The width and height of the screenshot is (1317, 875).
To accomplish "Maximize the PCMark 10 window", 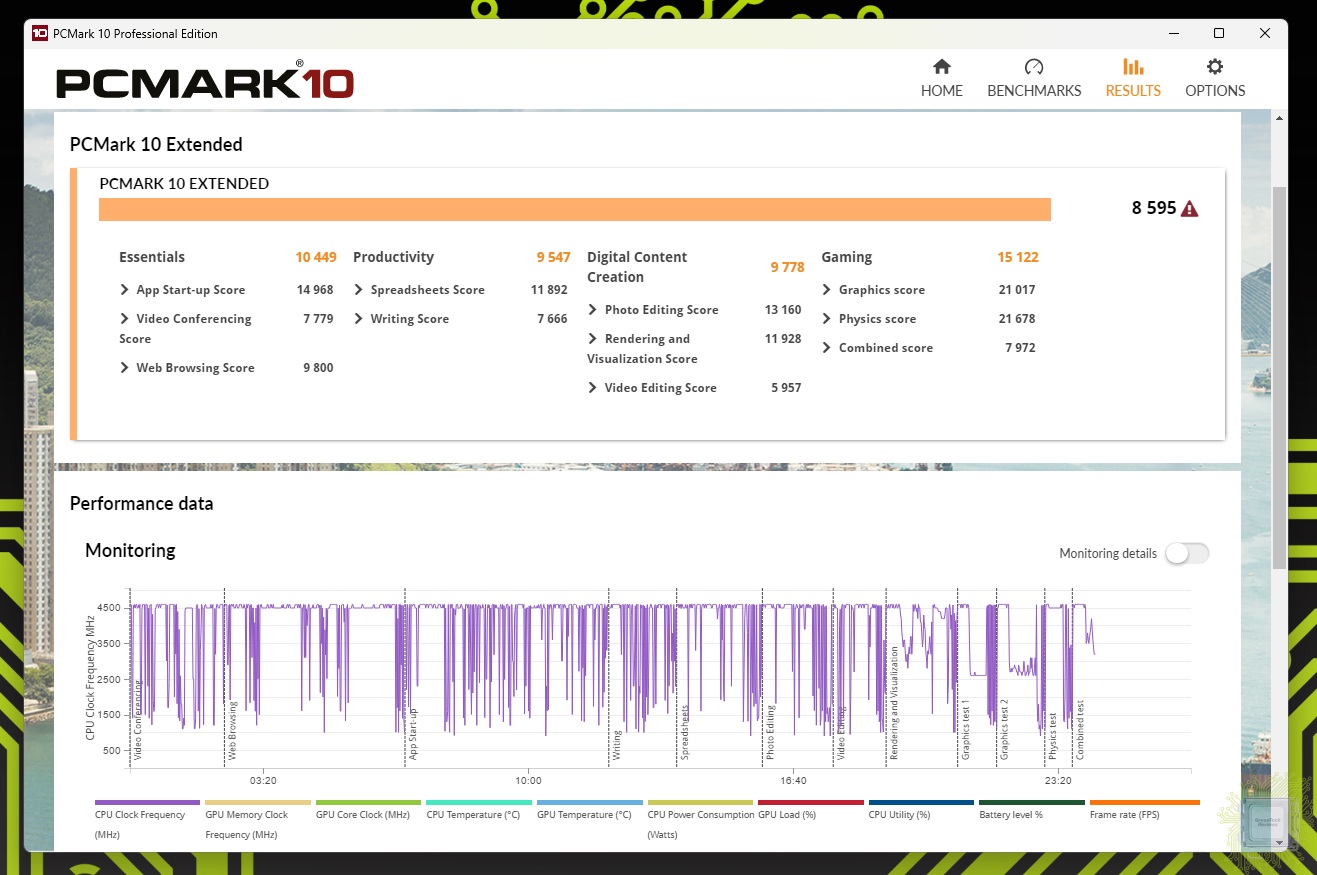I will pyautogui.click(x=1219, y=33).
